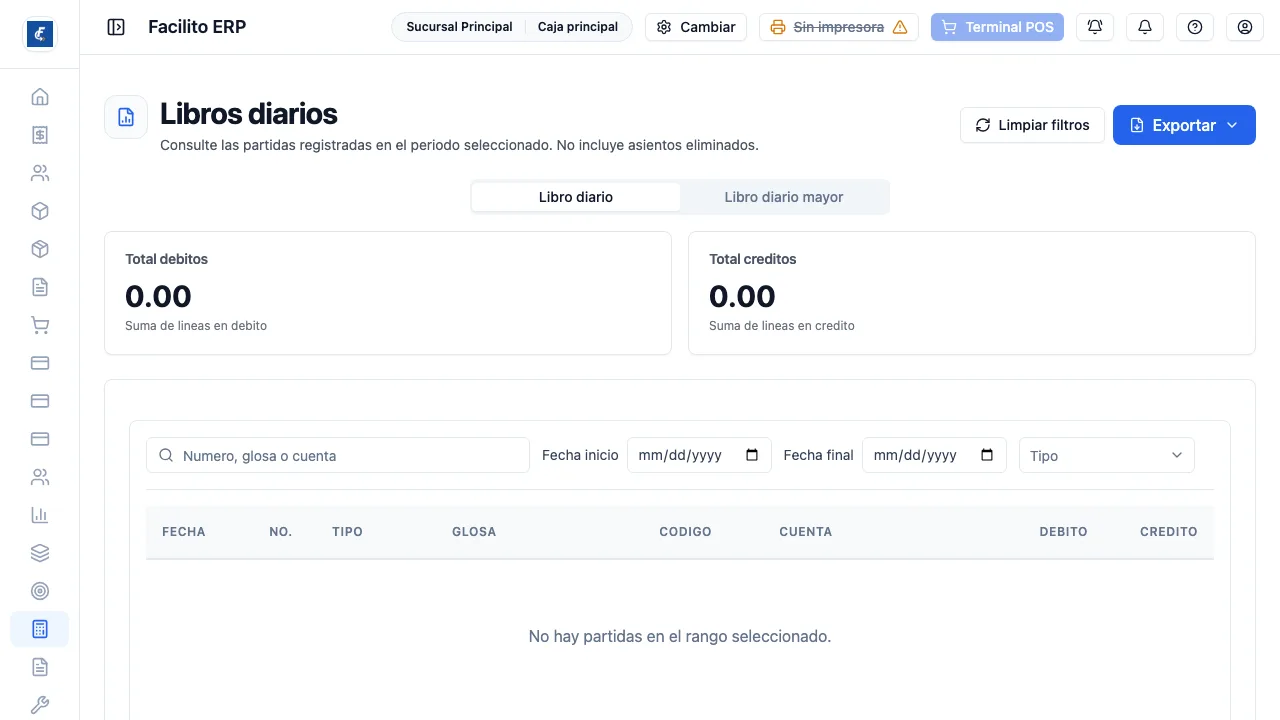Screen dimensions: 1280x720
Task: Open the target icon in the sidebar
Action: click(40, 591)
